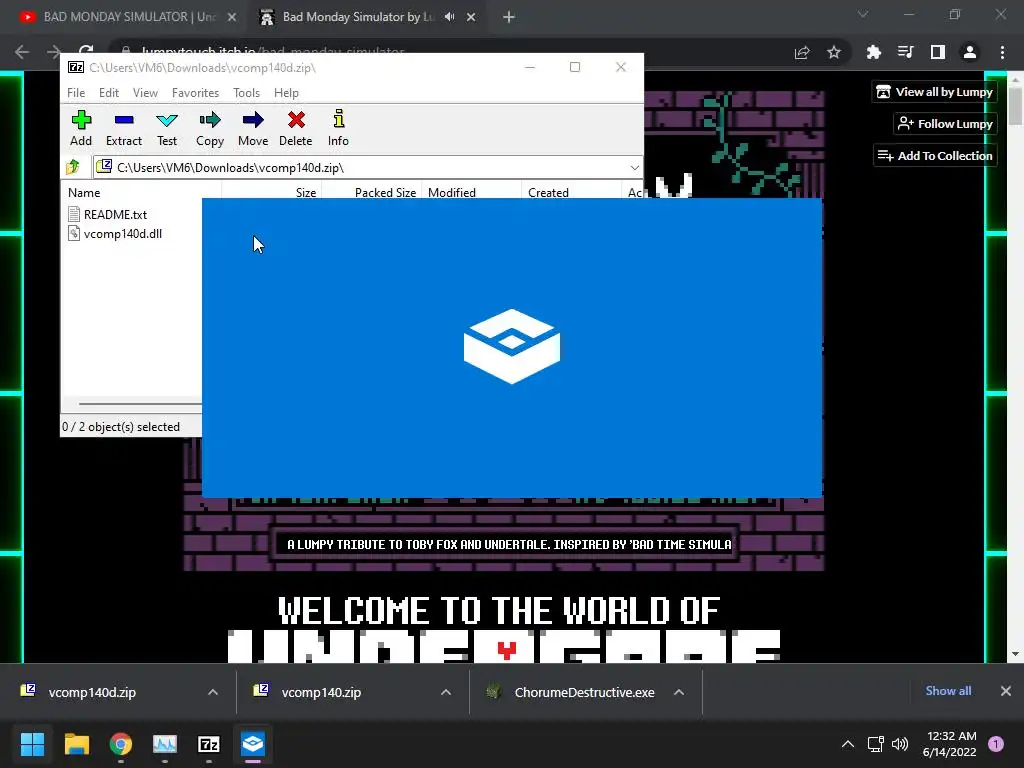This screenshot has width=1024, height=768.
Task: Open the system monitor taskbar icon
Action: tap(165, 744)
